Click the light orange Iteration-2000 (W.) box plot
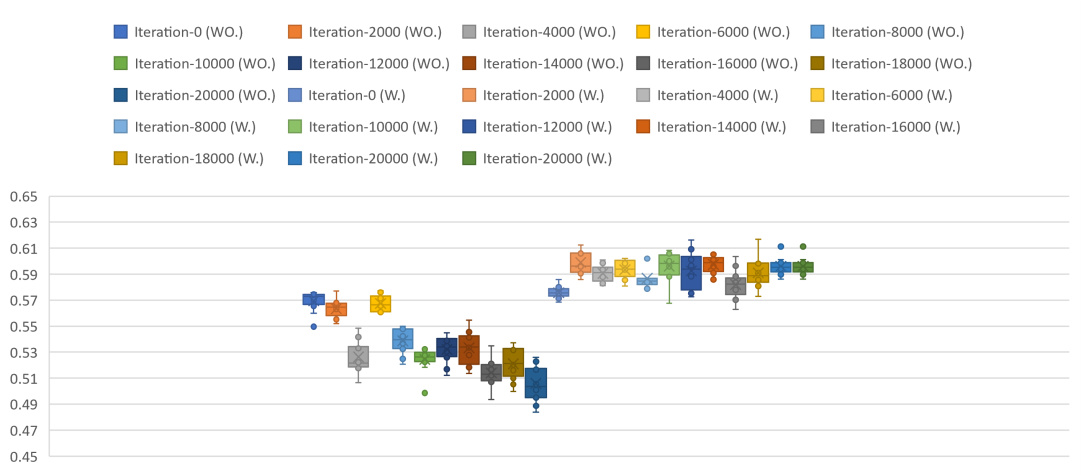The height and width of the screenshot is (476, 1081). (x=580, y=262)
